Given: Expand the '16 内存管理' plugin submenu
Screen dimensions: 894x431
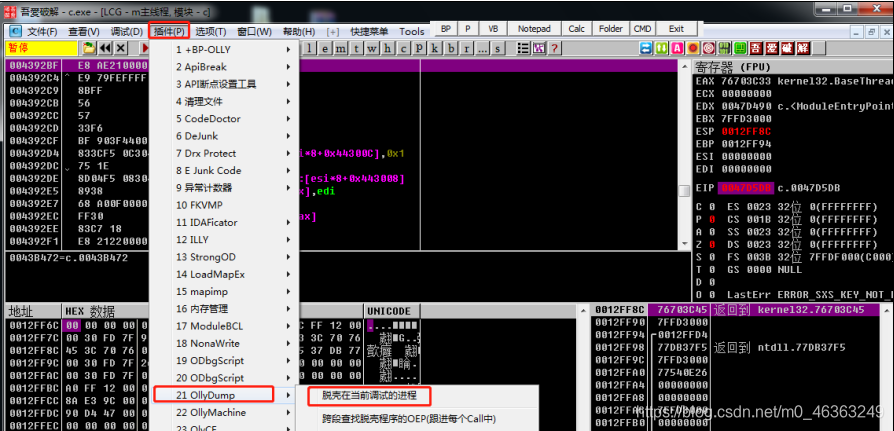Looking at the screenshot, I should (224, 308).
